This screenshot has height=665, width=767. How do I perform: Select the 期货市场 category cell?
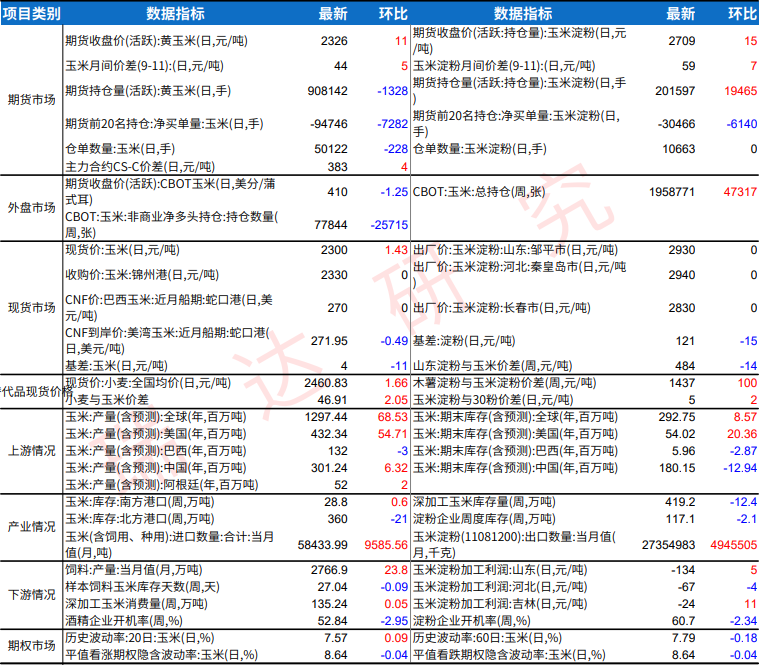tap(31, 100)
